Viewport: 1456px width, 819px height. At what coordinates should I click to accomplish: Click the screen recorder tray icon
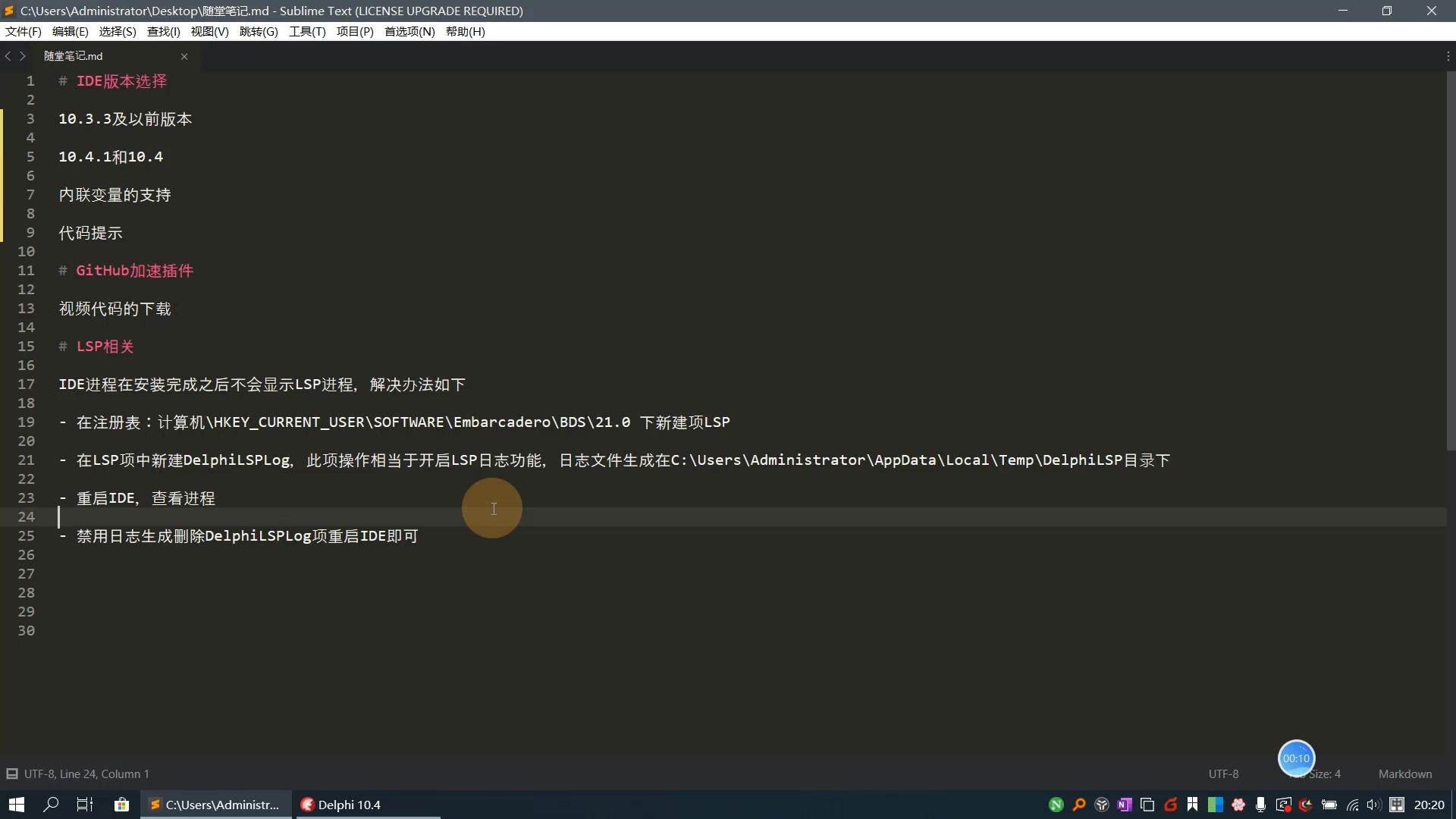click(1283, 805)
